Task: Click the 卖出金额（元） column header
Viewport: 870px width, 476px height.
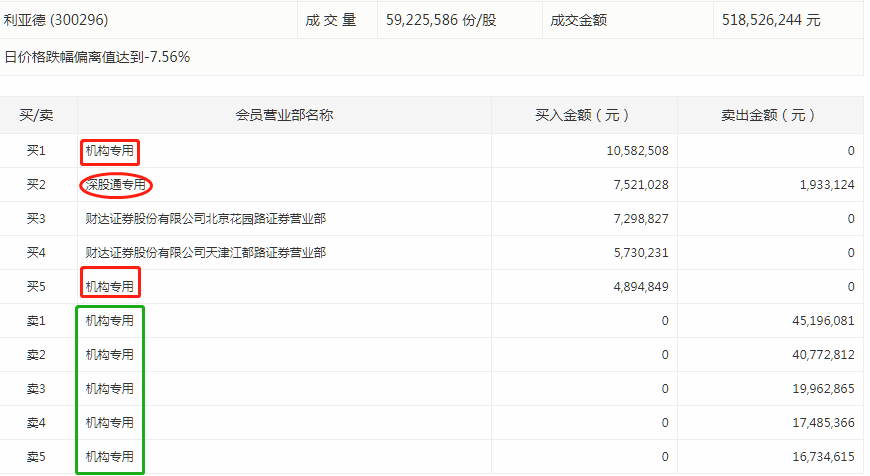Action: click(x=768, y=115)
